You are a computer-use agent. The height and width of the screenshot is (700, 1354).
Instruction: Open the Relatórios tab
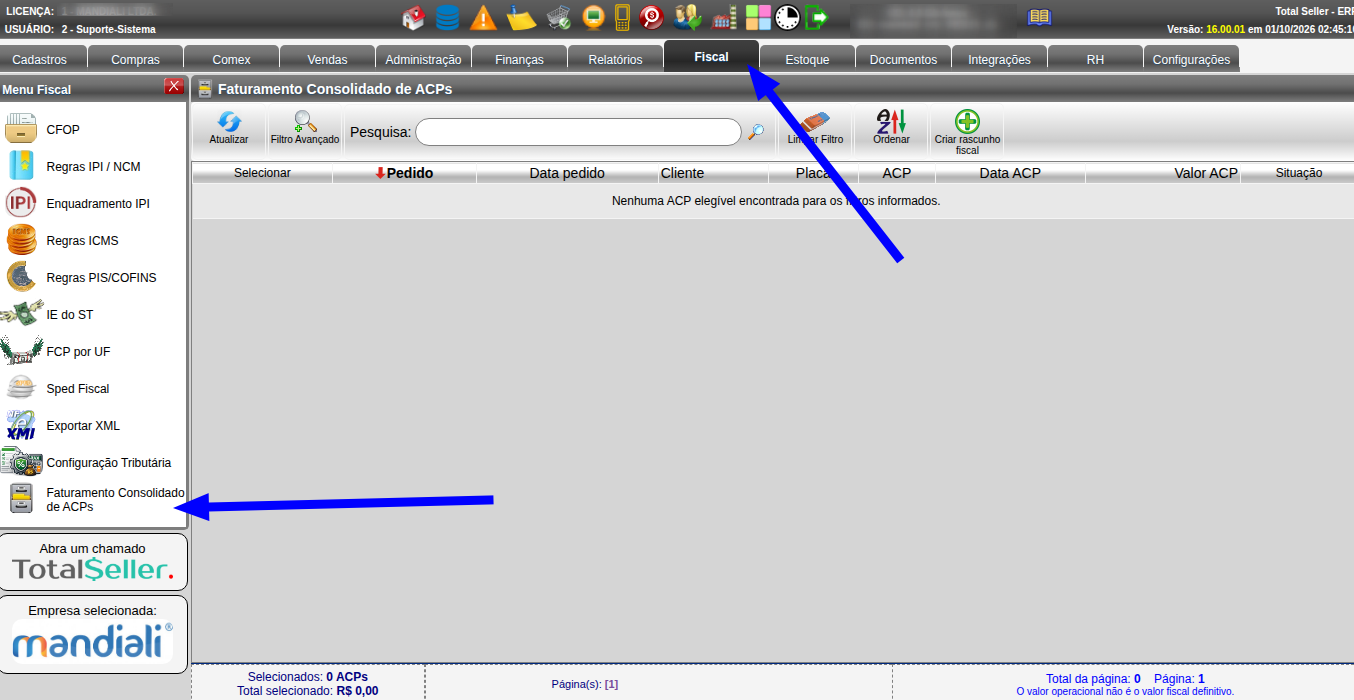[615, 59]
